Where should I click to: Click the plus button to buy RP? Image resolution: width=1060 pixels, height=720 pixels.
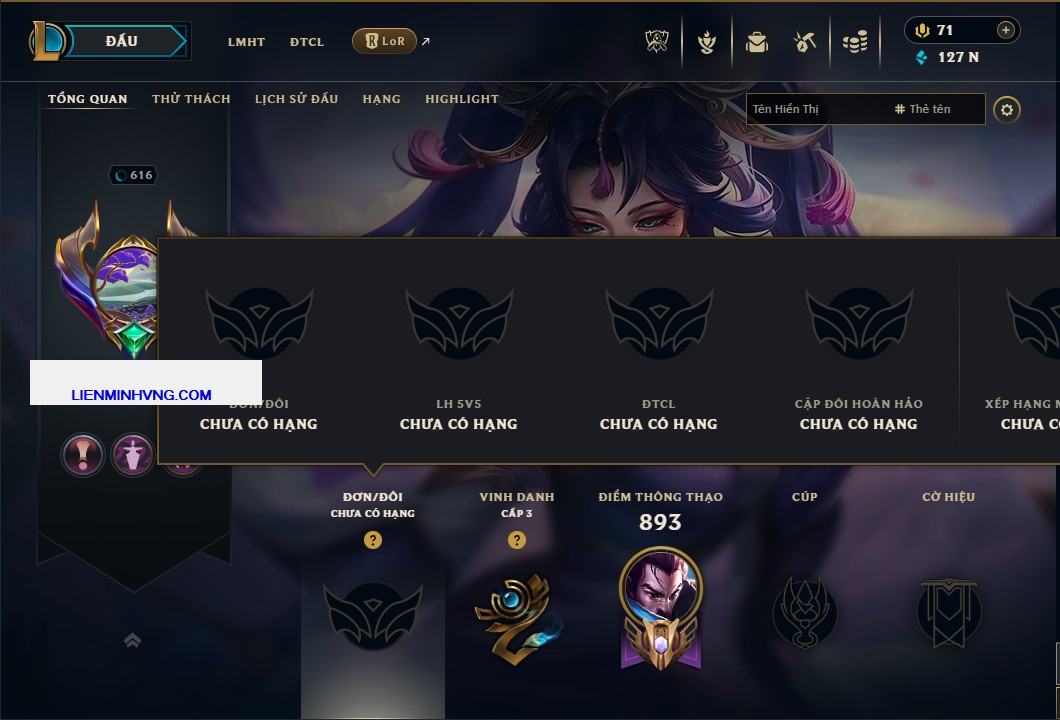[x=1005, y=30]
